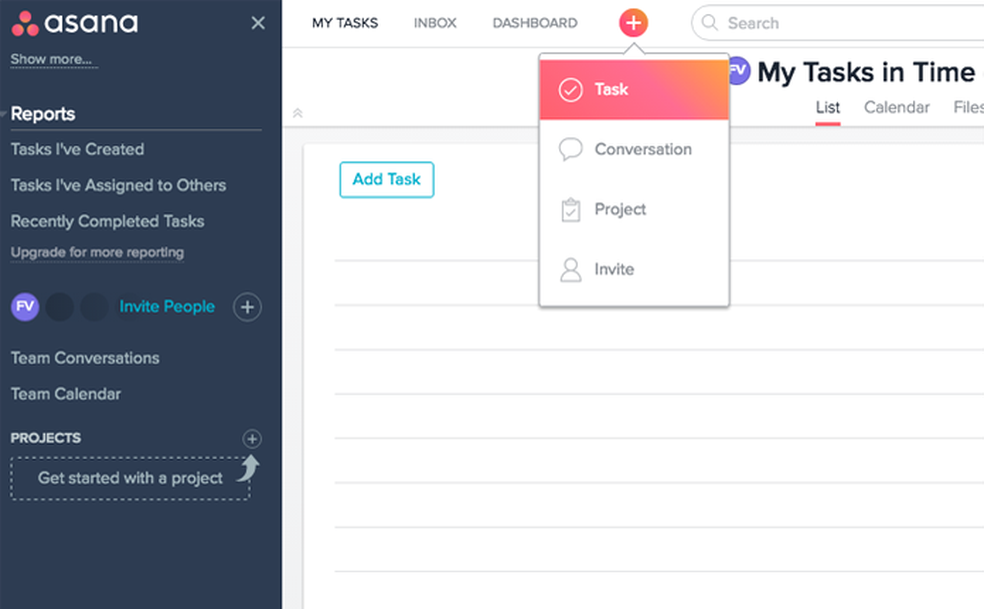The width and height of the screenshot is (984, 609).
Task: Switch to the List view tab
Action: (828, 107)
